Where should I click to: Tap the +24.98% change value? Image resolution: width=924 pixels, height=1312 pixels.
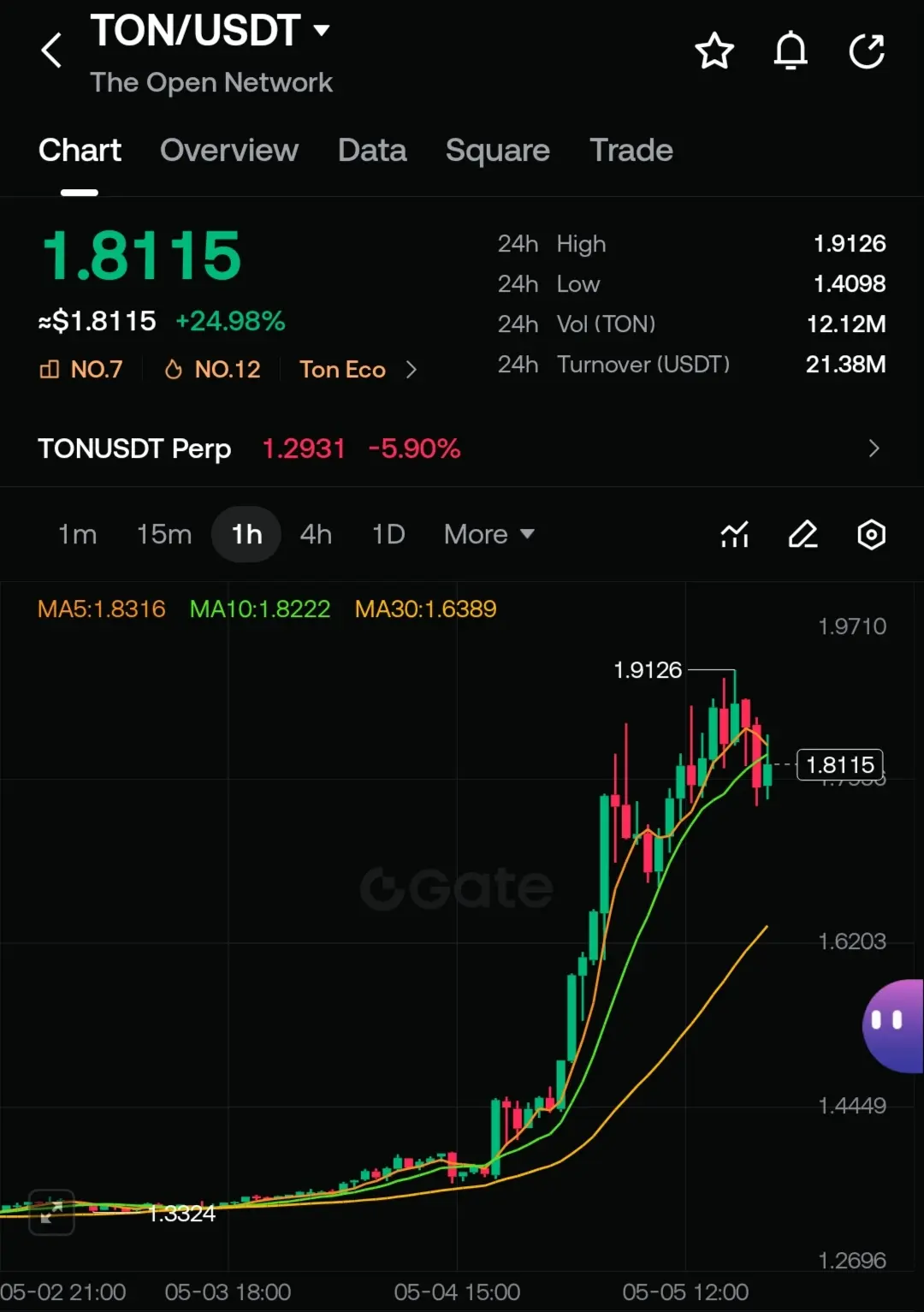pos(230,321)
